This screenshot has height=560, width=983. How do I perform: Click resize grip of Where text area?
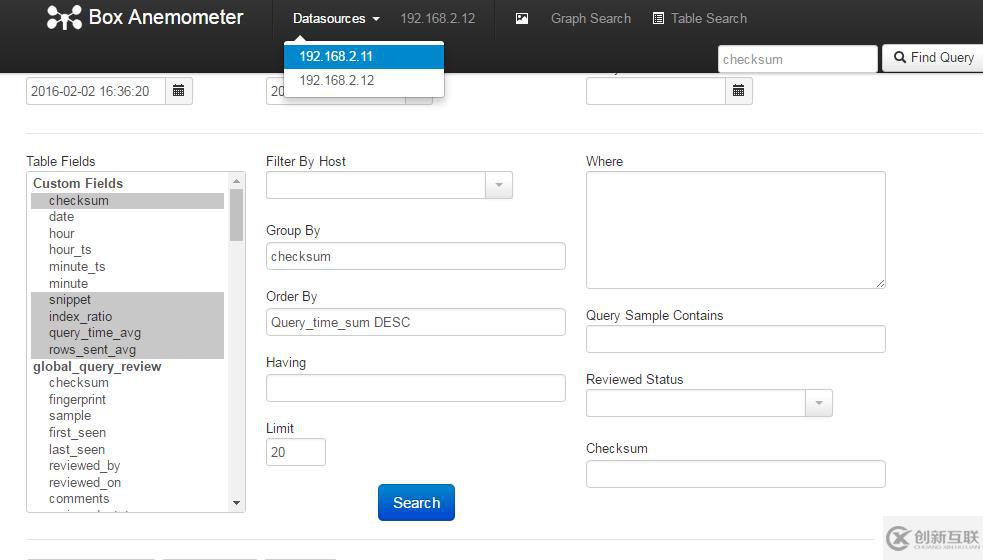point(880,283)
